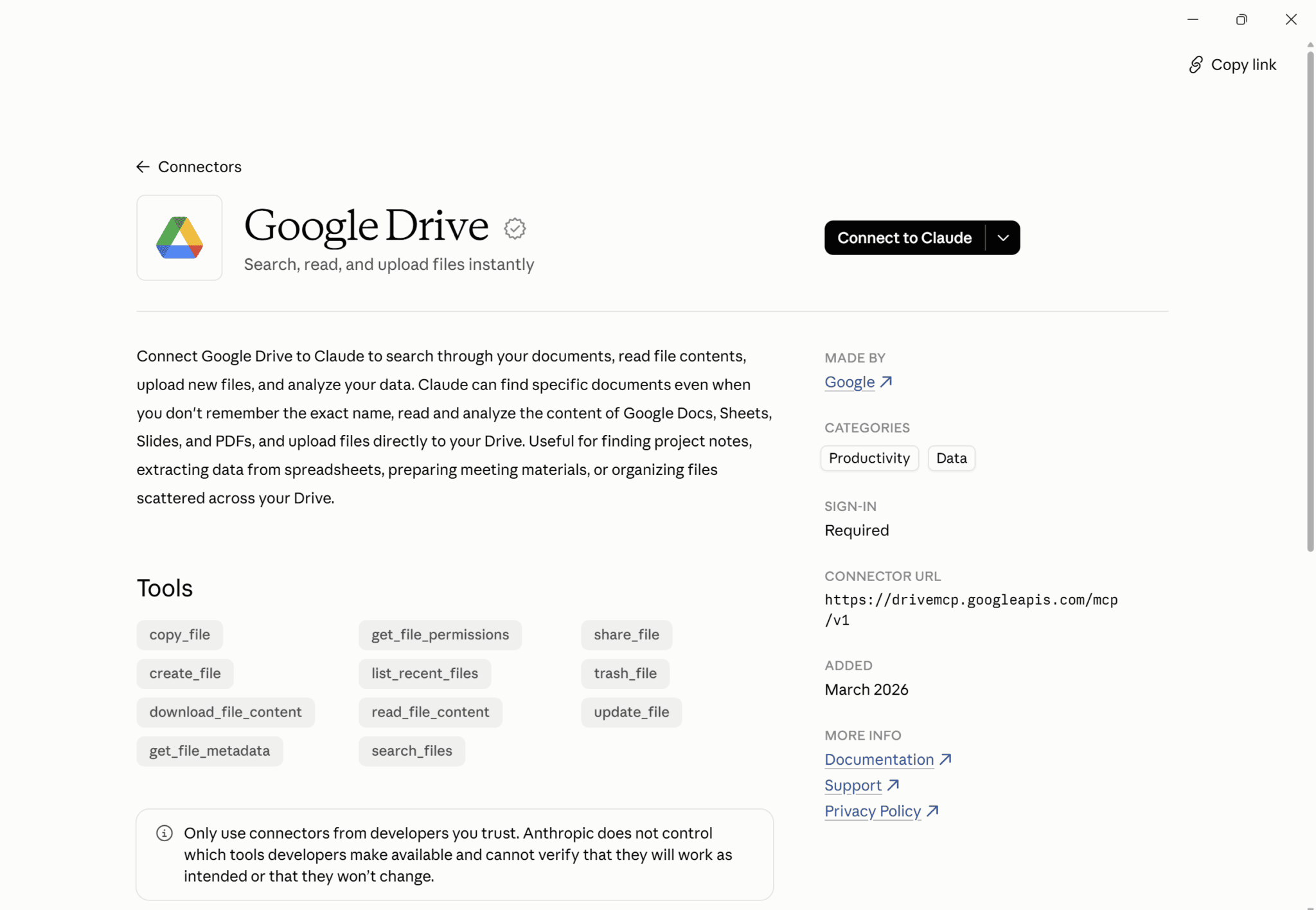Expand the Connect to Claude dropdown chevron
Image resolution: width=1316 pixels, height=910 pixels.
[x=1003, y=238]
